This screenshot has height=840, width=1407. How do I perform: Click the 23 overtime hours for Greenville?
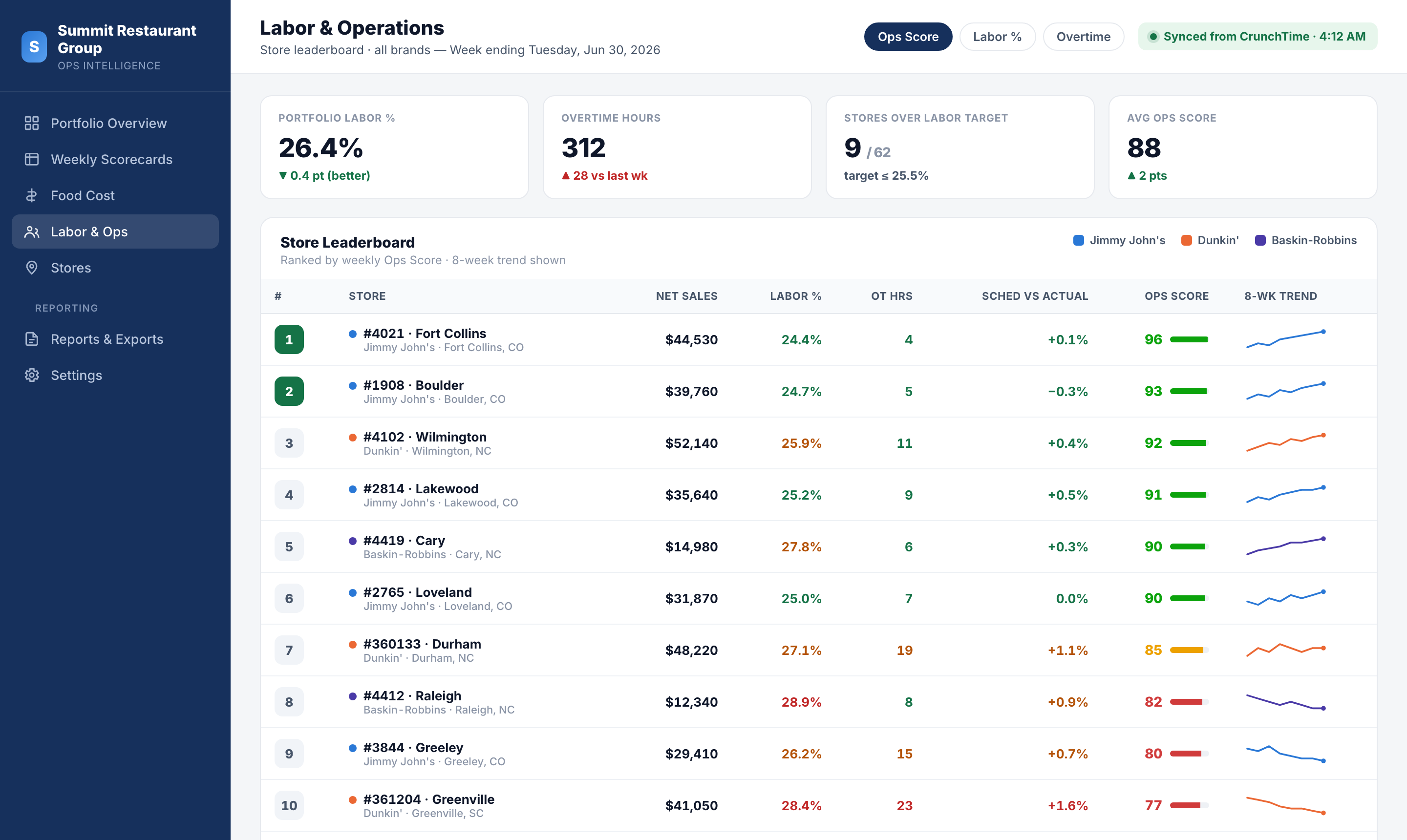click(904, 806)
